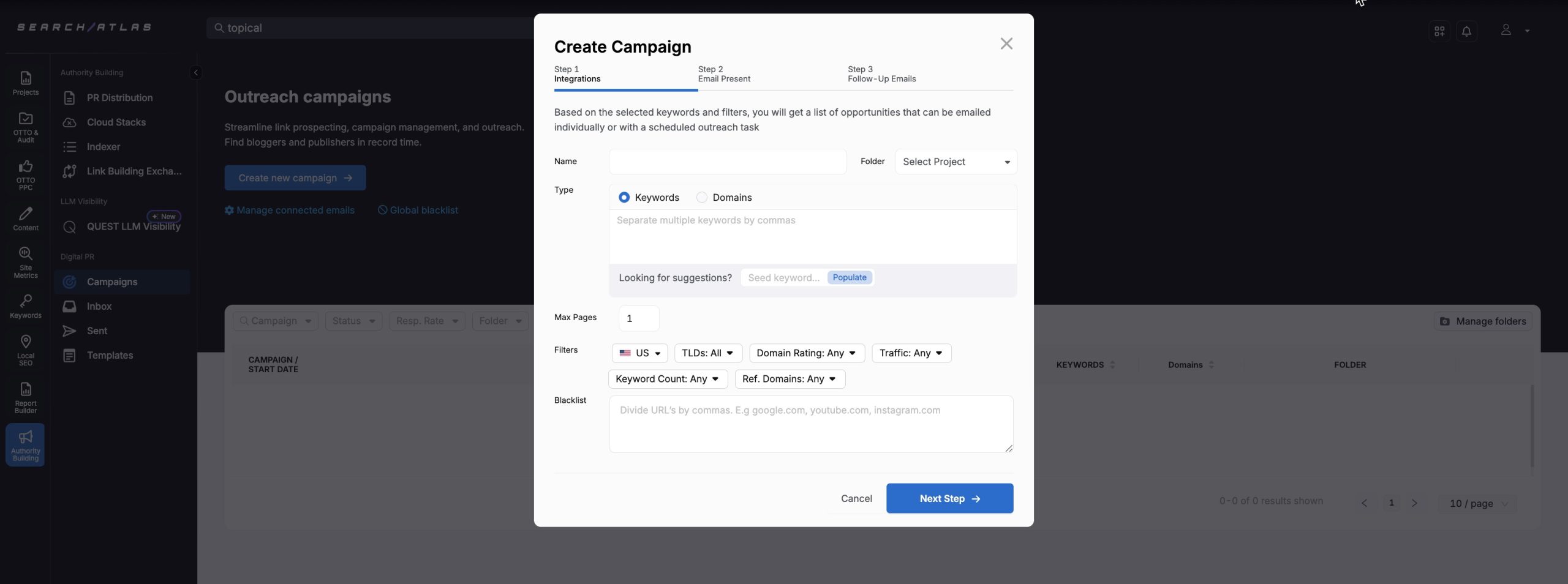Click the campaign Name input field
The height and width of the screenshot is (584, 1568).
(x=727, y=162)
